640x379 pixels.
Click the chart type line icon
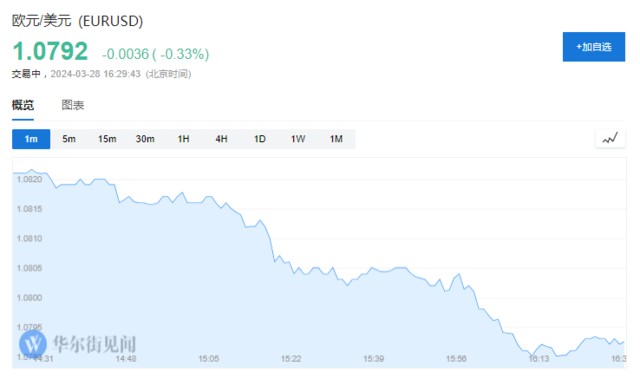tap(610, 138)
